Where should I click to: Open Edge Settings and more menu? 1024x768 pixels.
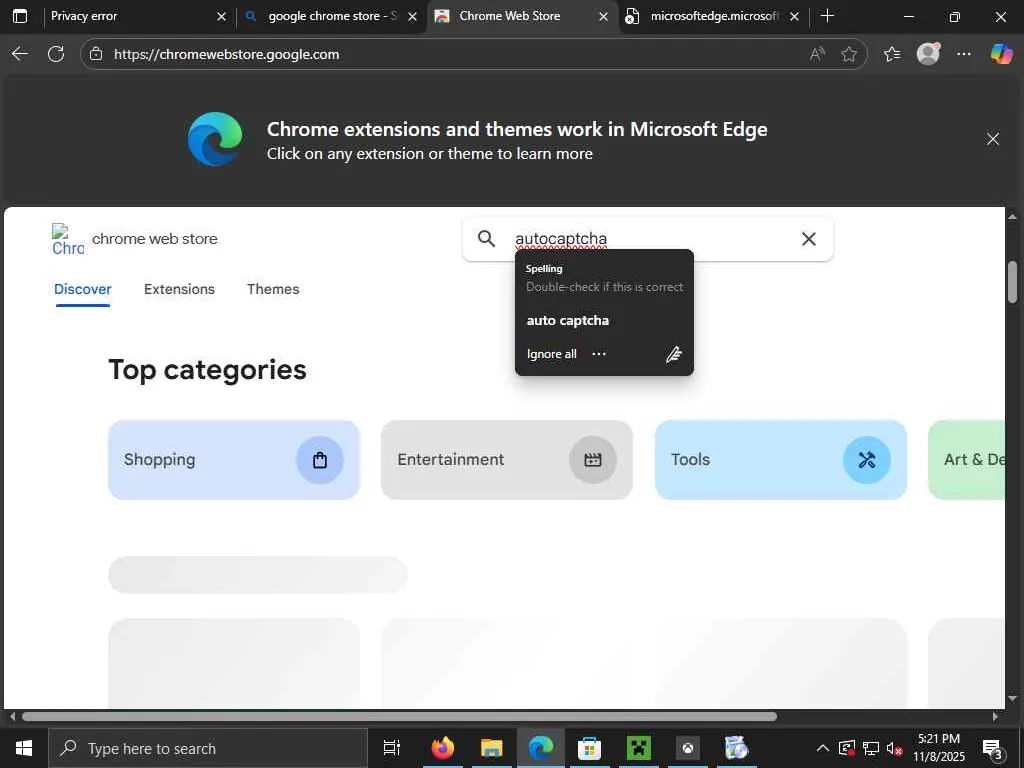pyautogui.click(x=964, y=54)
